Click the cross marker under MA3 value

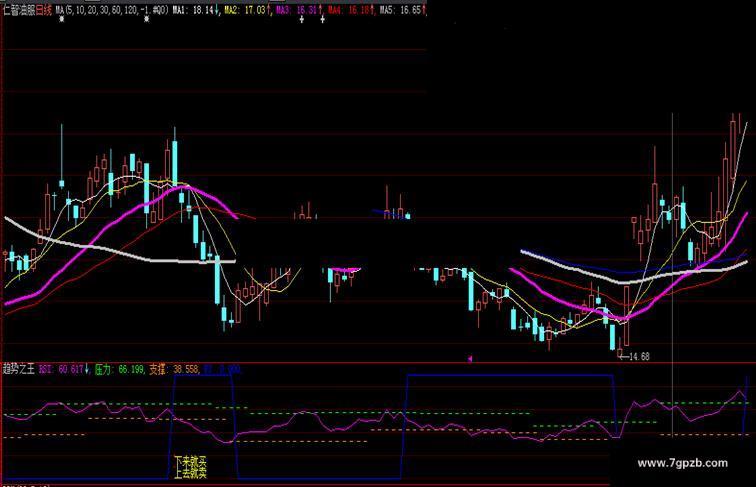[x=302, y=19]
